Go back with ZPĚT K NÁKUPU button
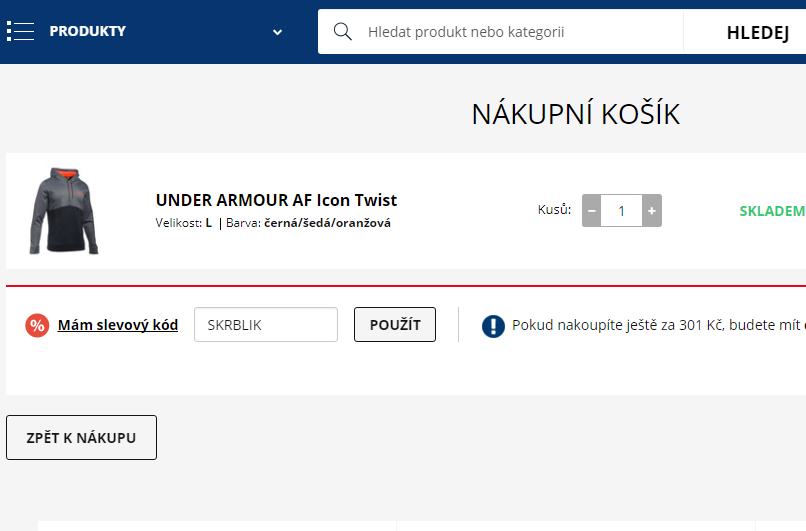The height and width of the screenshot is (531, 806). coord(81,437)
